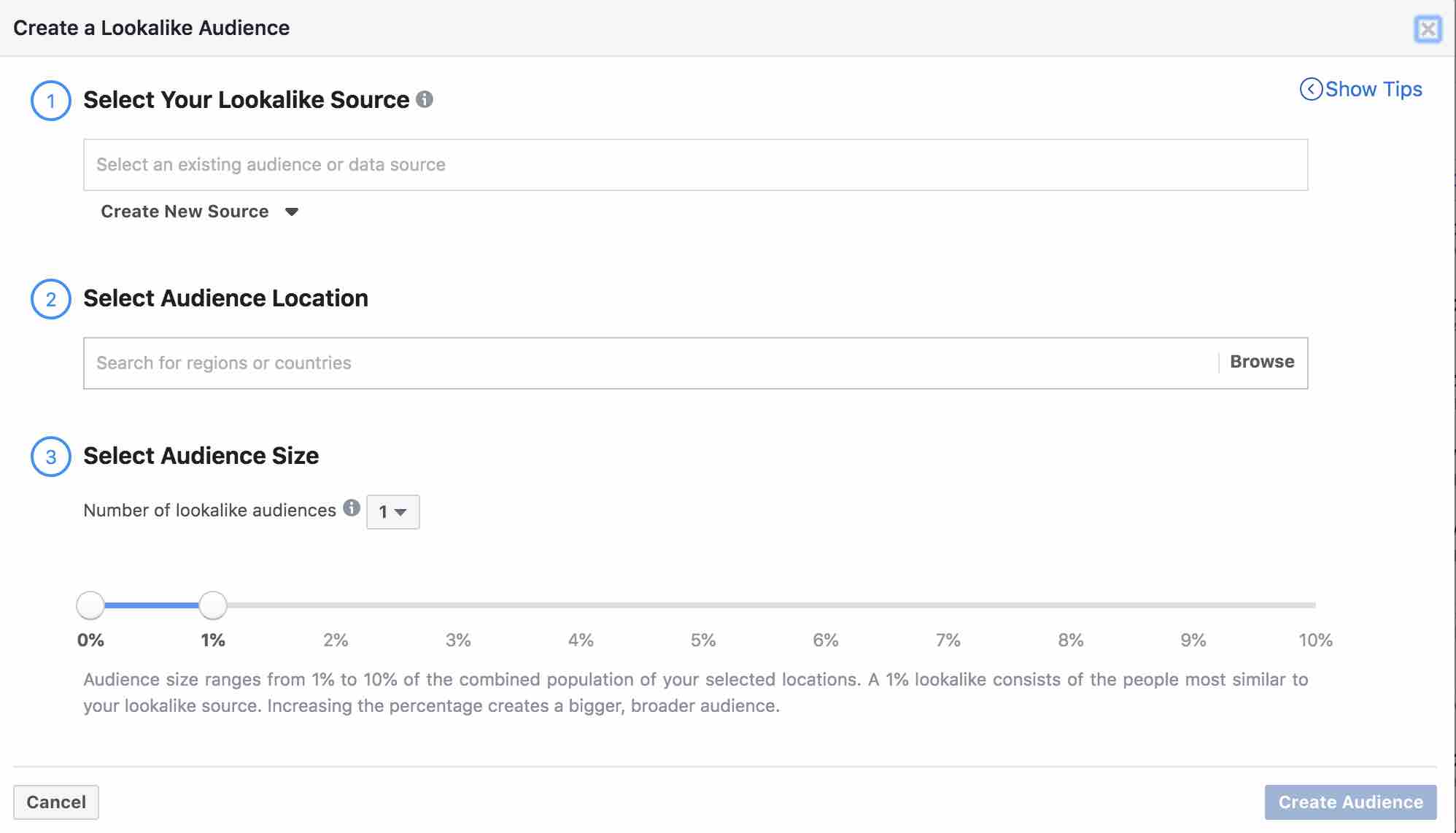
Task: Click the chevron icon next to Show Tips
Action: tap(1311, 88)
